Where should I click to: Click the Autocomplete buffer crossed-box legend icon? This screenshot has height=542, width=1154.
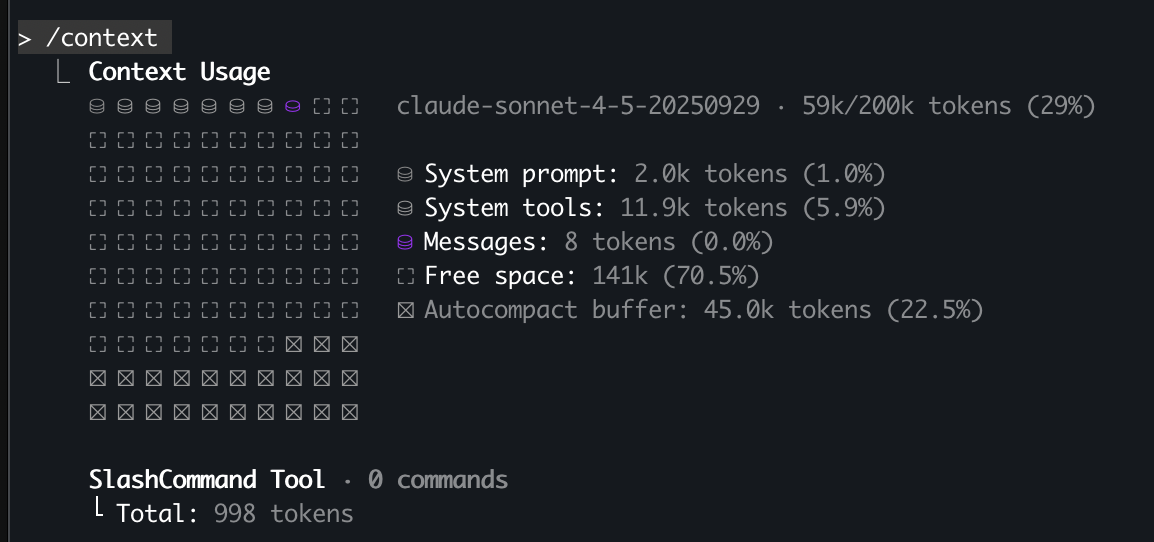point(405,310)
